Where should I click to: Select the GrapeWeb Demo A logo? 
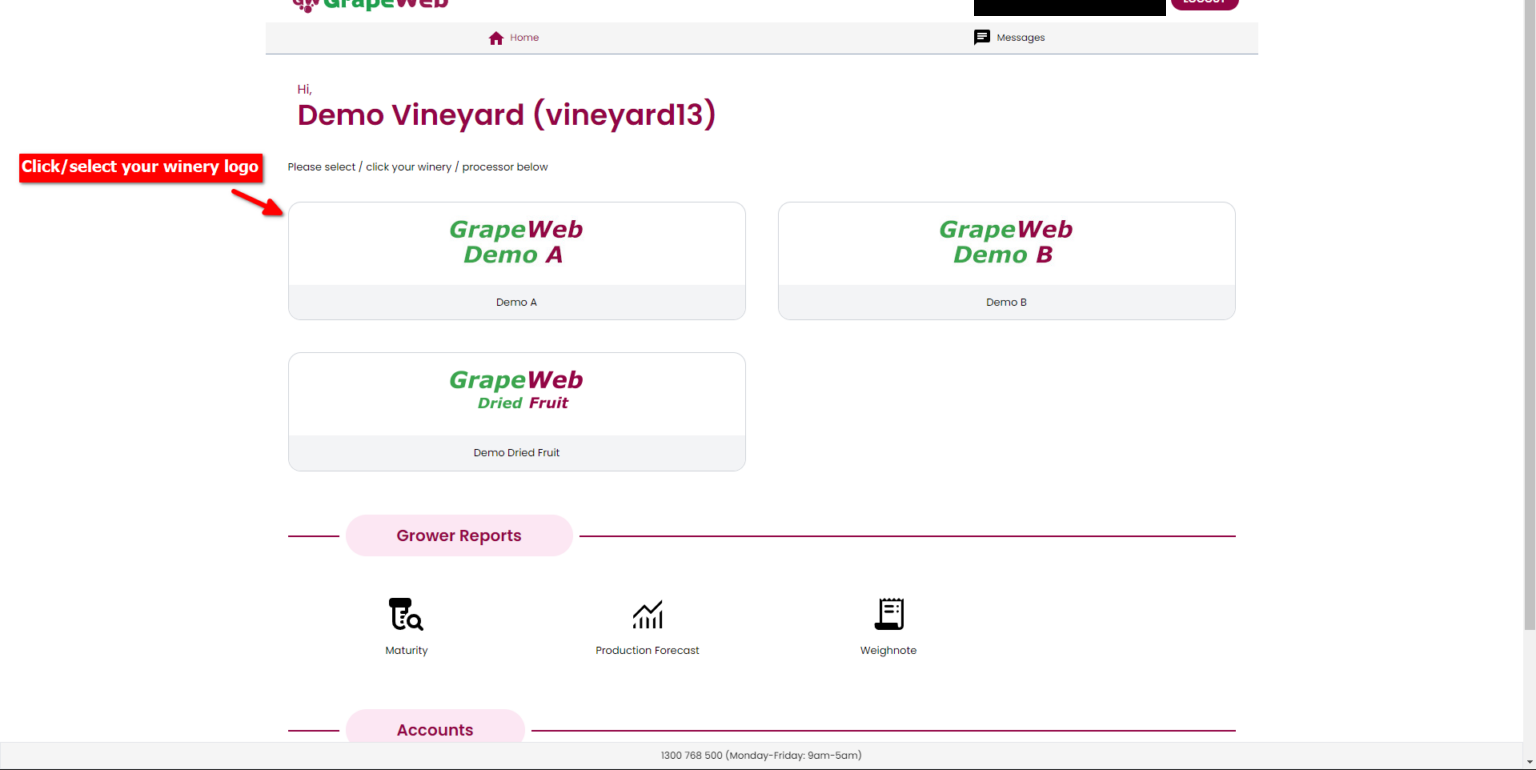coord(516,242)
